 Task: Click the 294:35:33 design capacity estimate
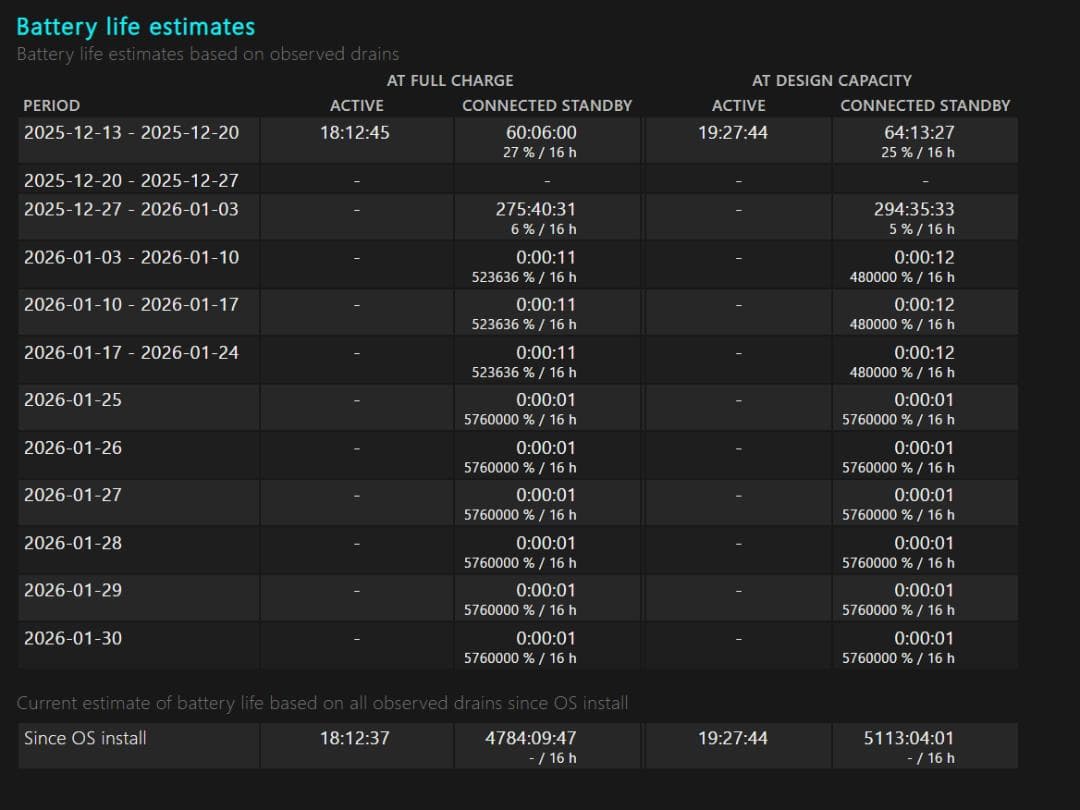tap(924, 209)
